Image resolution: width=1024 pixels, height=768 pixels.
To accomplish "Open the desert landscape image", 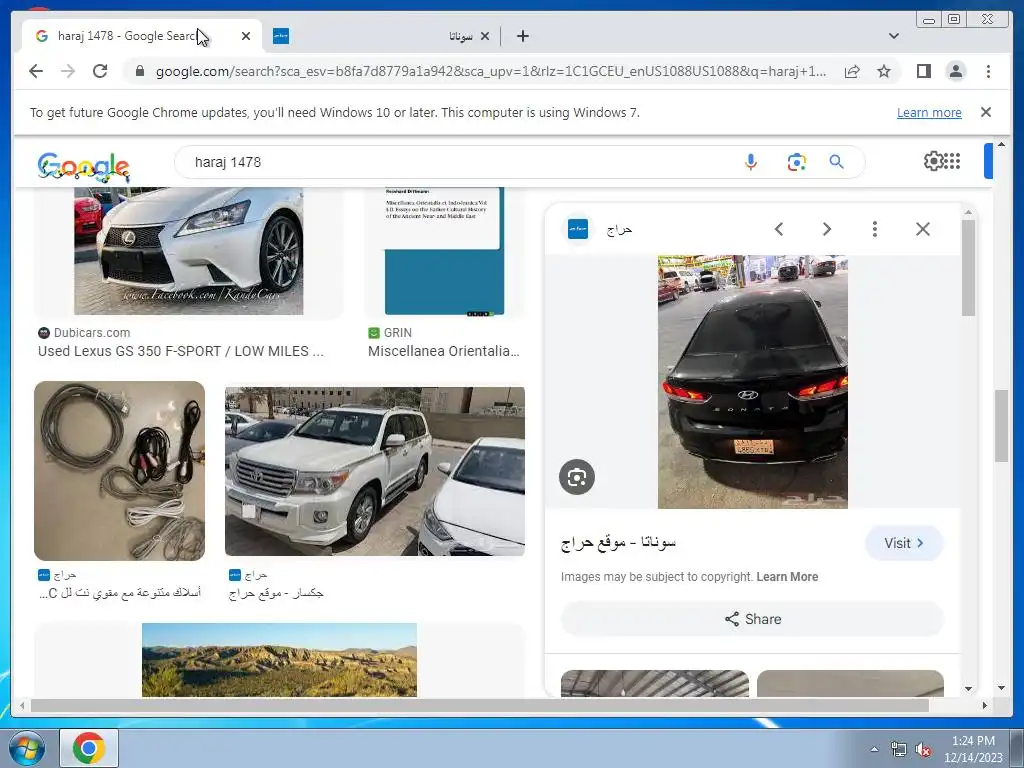I will pos(280,660).
